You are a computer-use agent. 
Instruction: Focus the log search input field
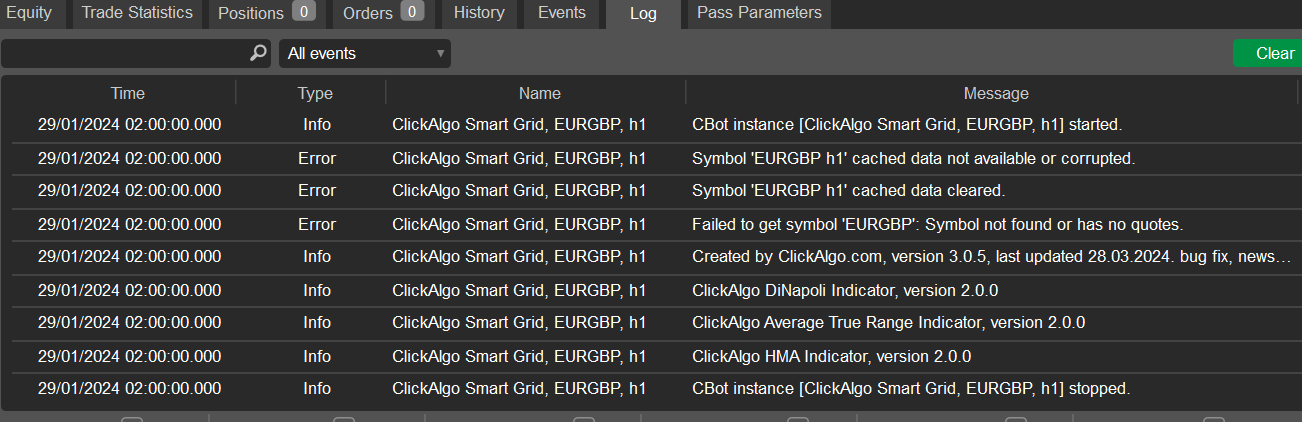point(136,53)
